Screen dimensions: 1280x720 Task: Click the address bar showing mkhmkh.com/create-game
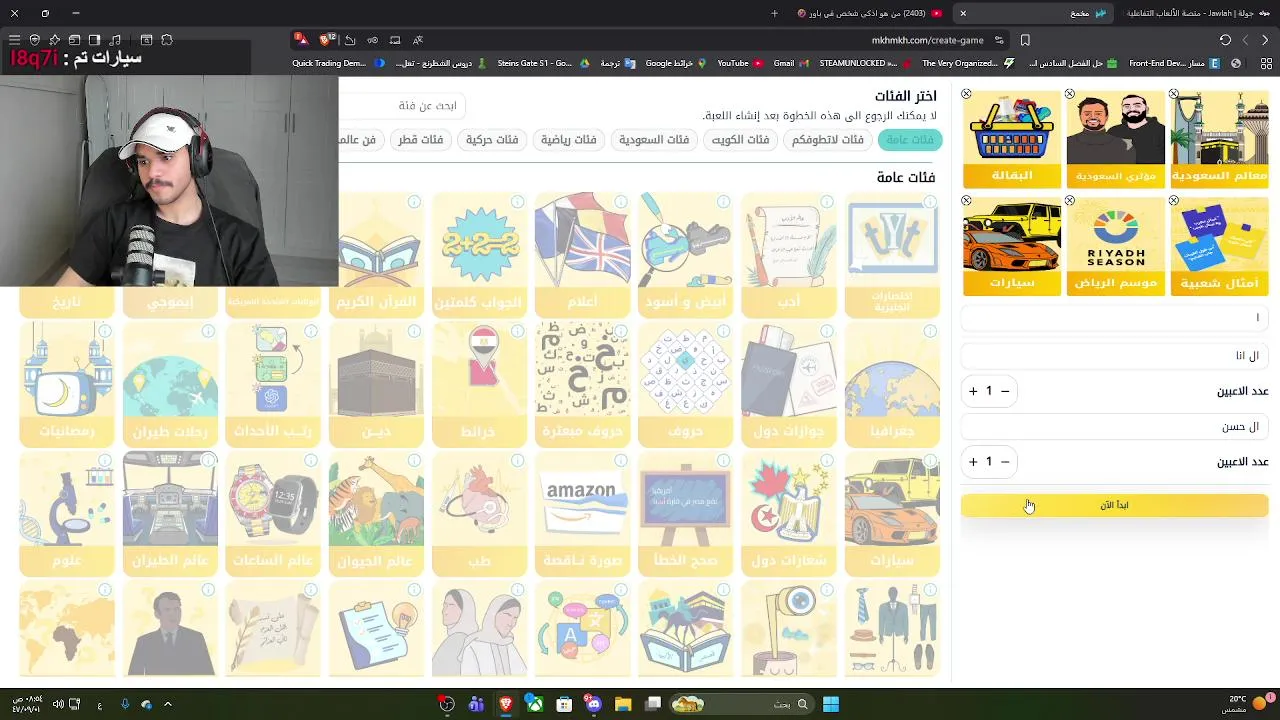coord(927,40)
